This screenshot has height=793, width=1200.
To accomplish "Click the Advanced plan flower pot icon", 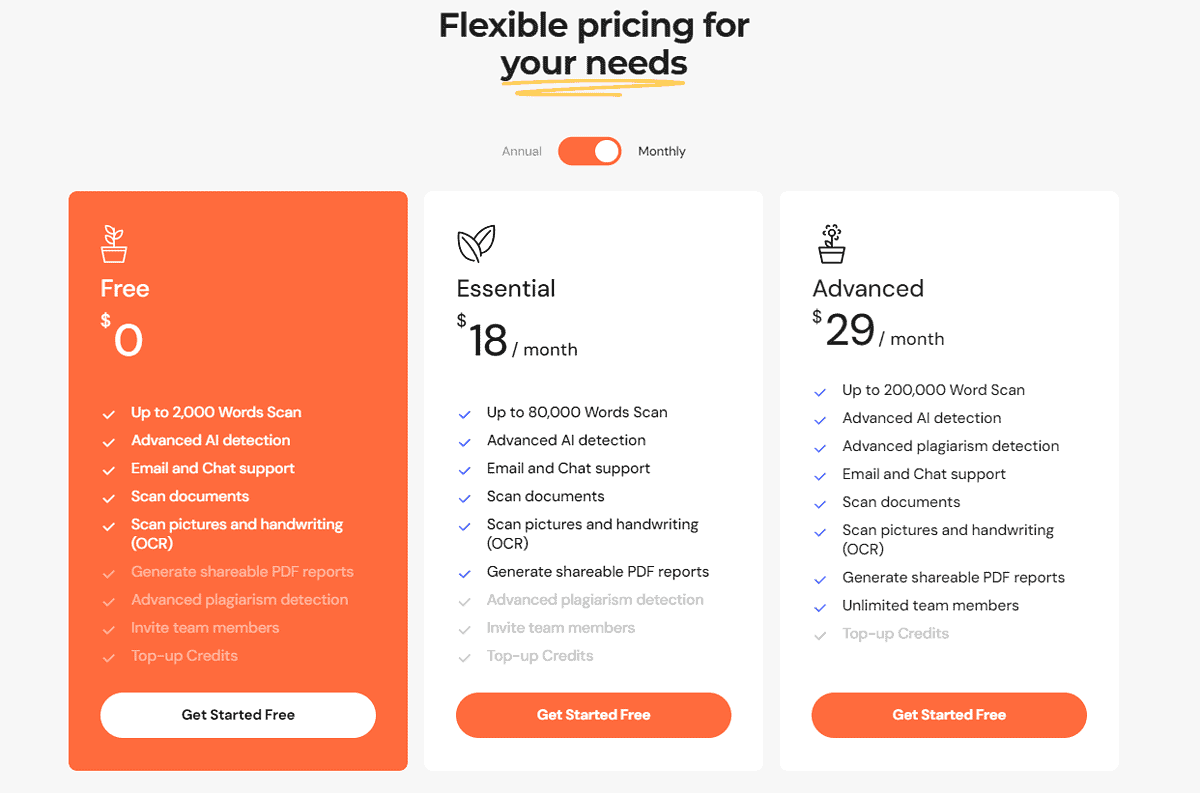I will (830, 244).
